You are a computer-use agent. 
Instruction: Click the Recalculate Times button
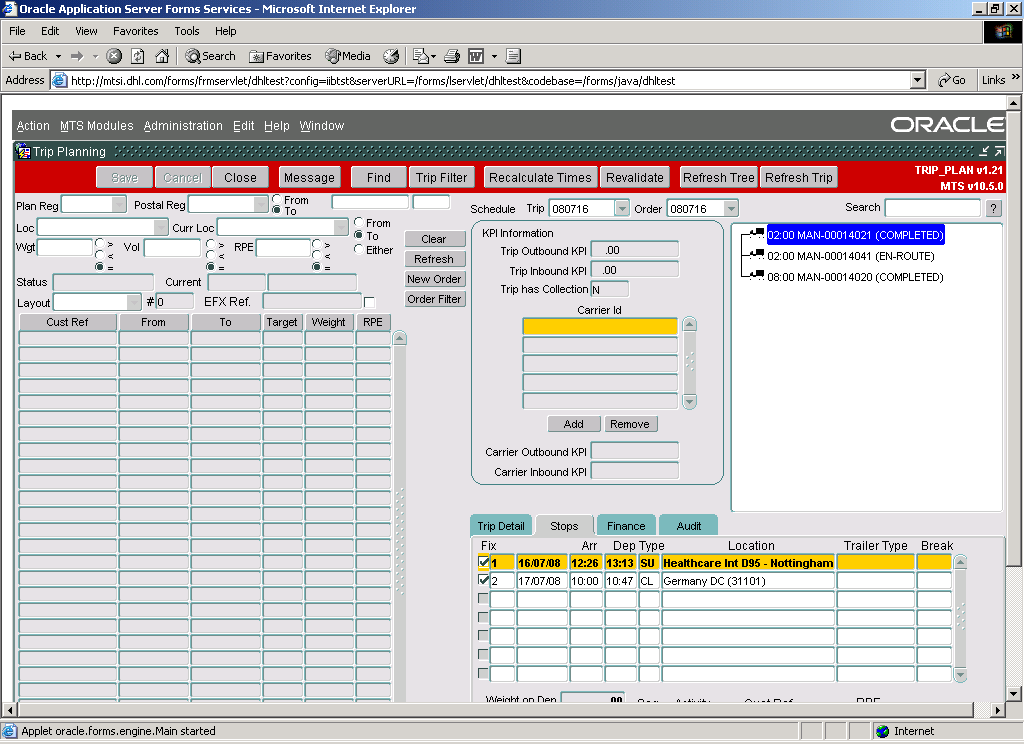point(540,178)
